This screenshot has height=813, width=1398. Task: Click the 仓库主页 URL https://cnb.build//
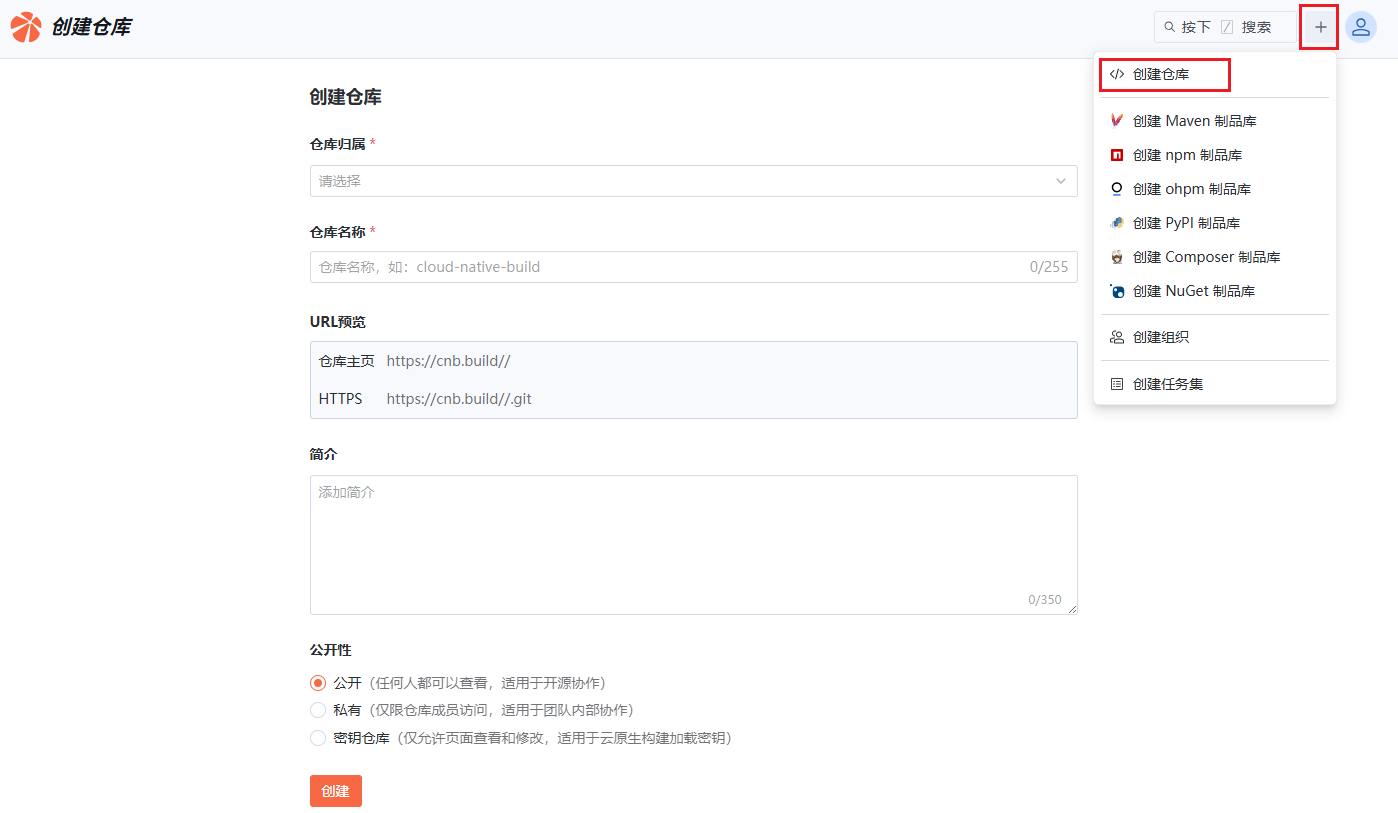point(448,361)
